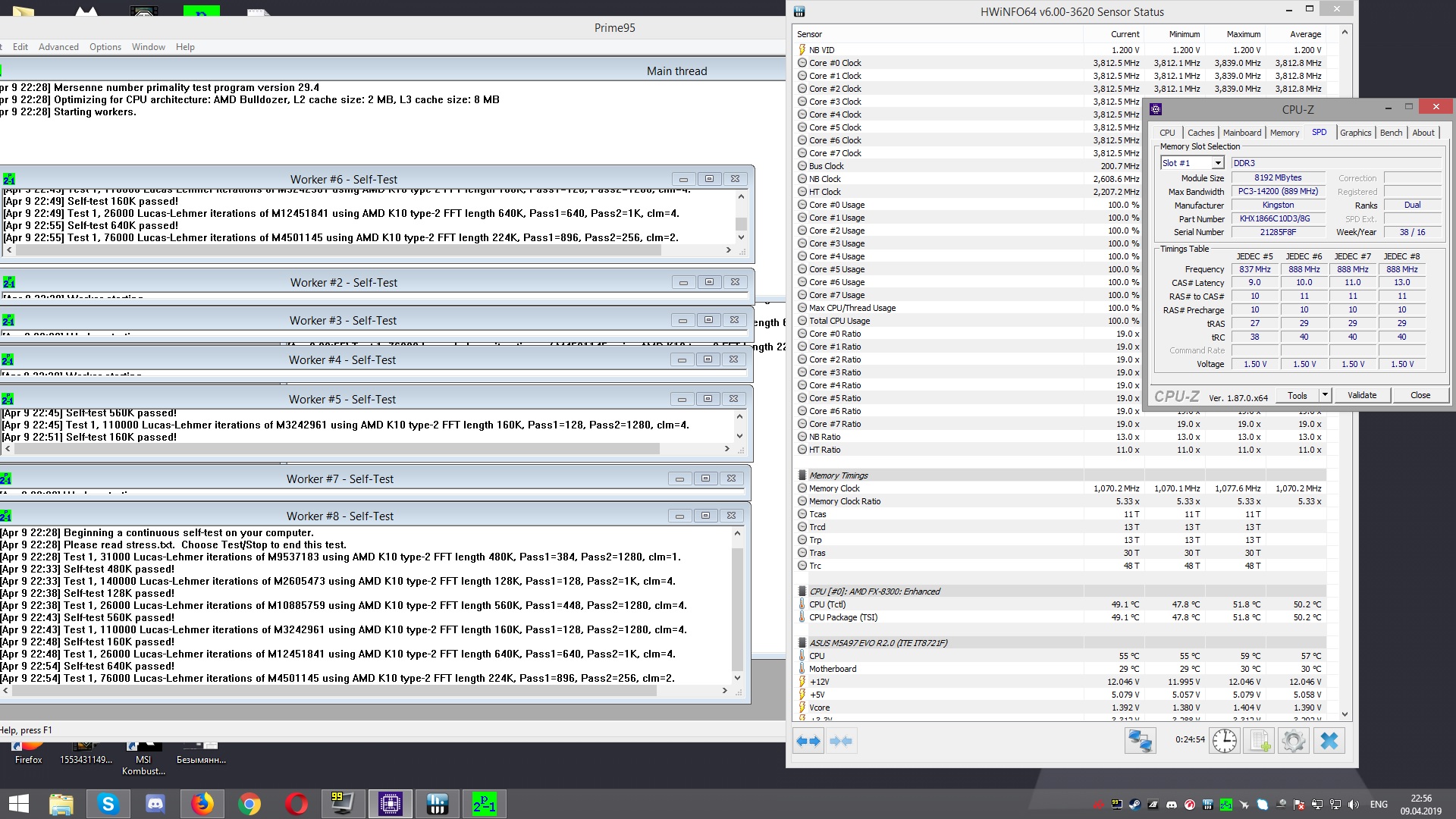Click the HWiNFO log file icon

[x=1260, y=741]
